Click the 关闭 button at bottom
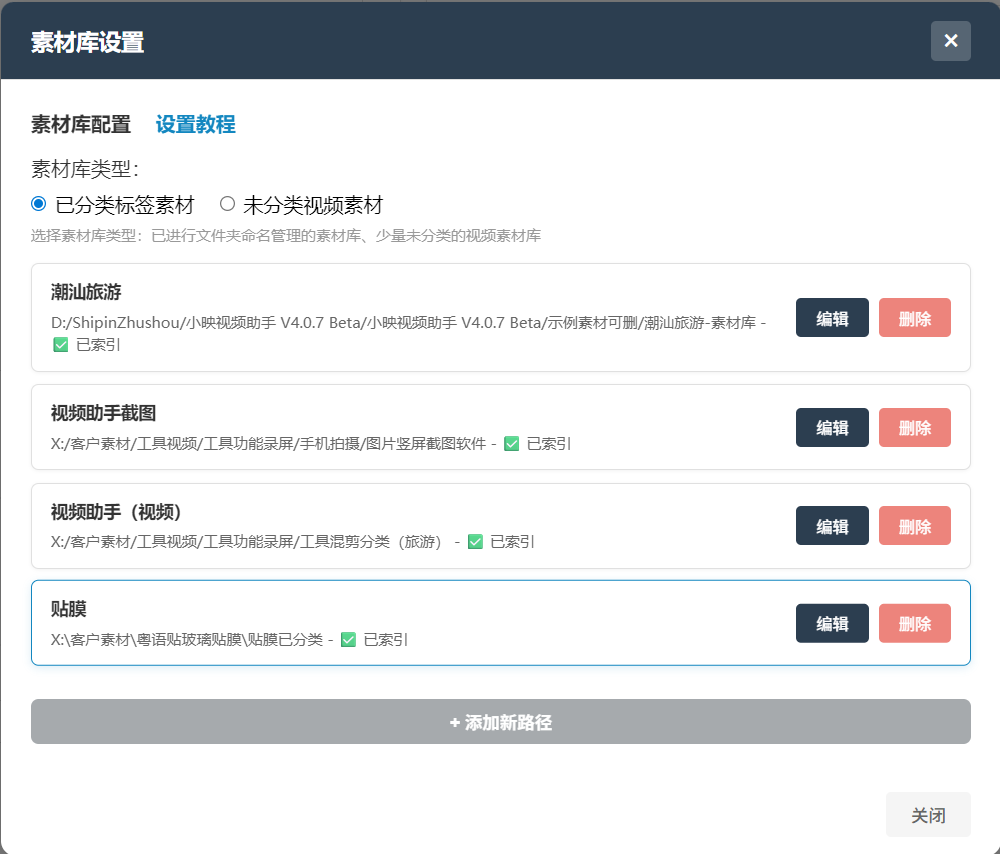 click(928, 814)
